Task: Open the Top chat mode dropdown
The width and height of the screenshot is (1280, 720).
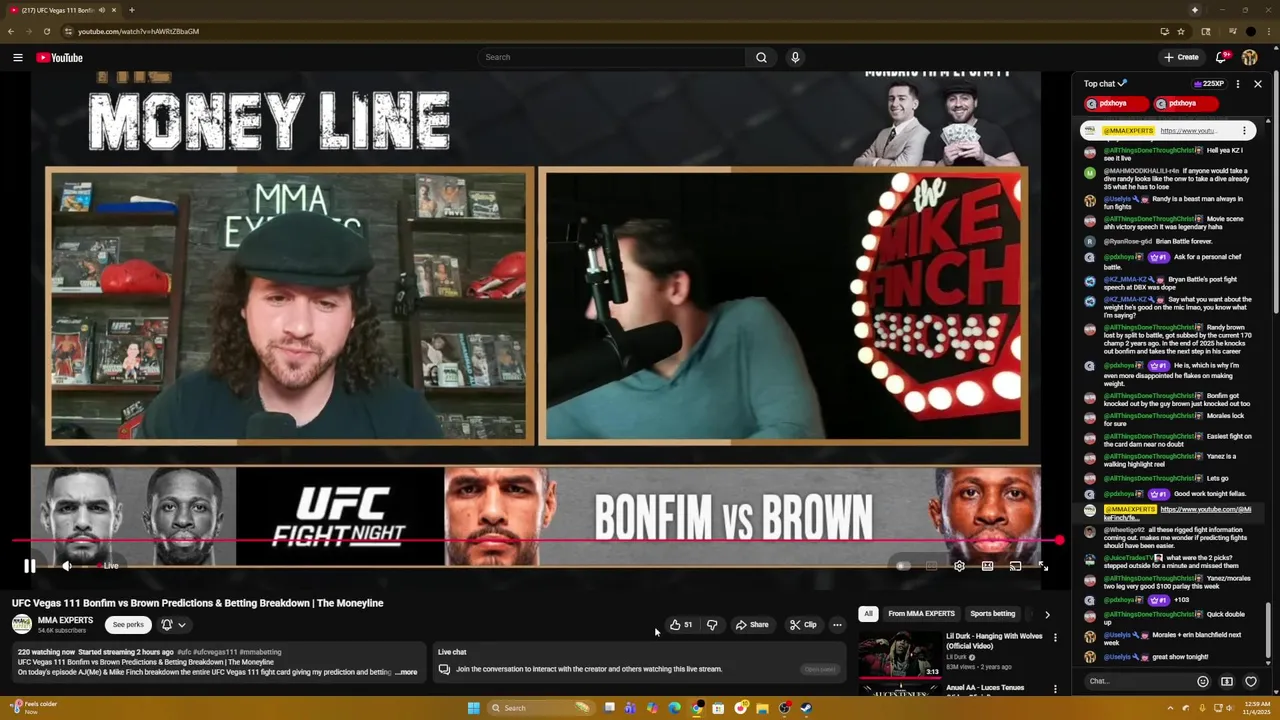Action: point(1105,84)
